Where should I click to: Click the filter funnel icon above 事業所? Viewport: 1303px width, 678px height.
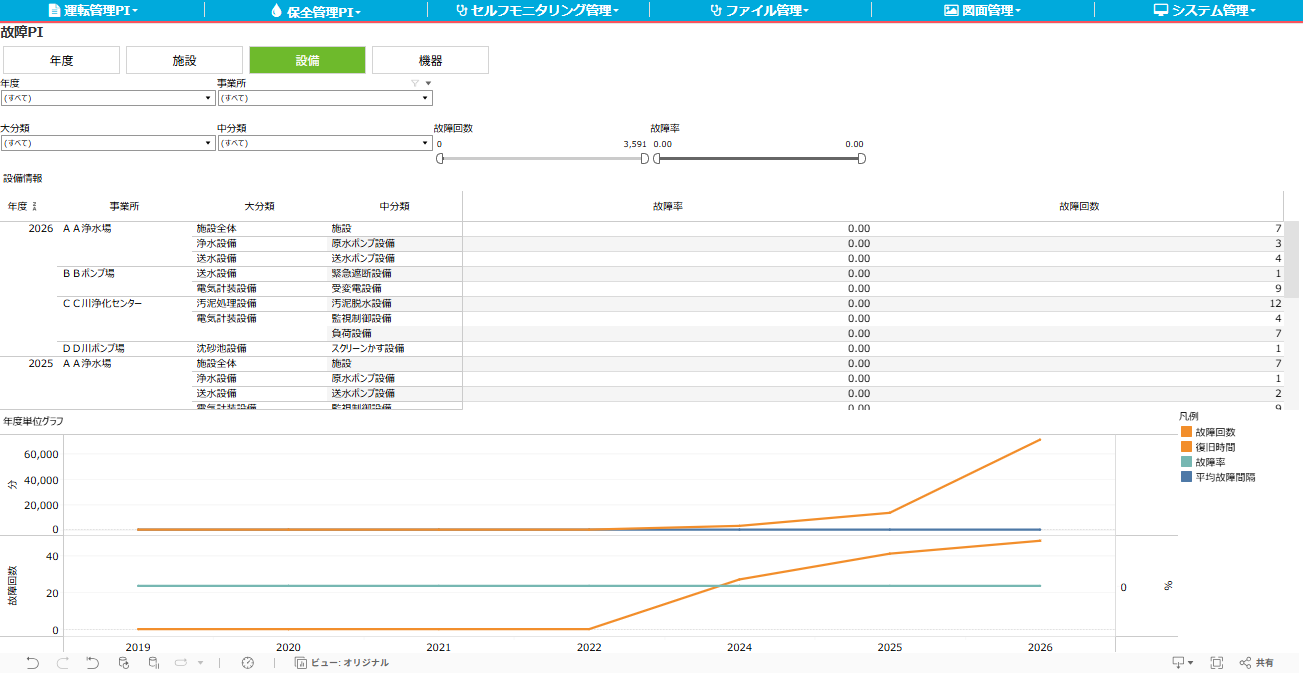click(415, 83)
